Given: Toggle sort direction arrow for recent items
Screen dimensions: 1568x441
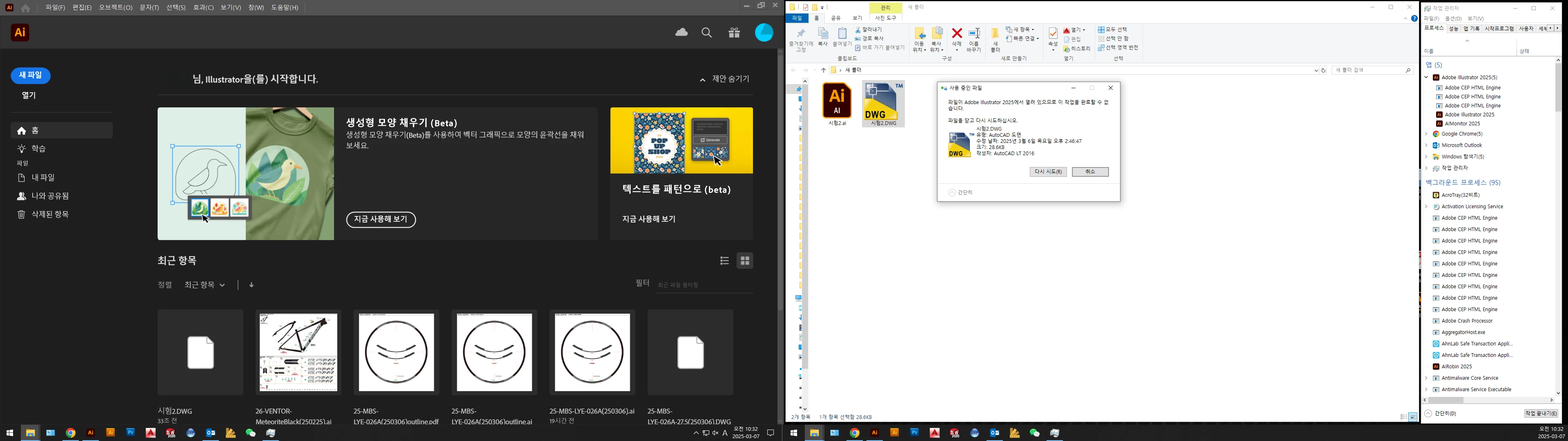Looking at the screenshot, I should (x=252, y=285).
